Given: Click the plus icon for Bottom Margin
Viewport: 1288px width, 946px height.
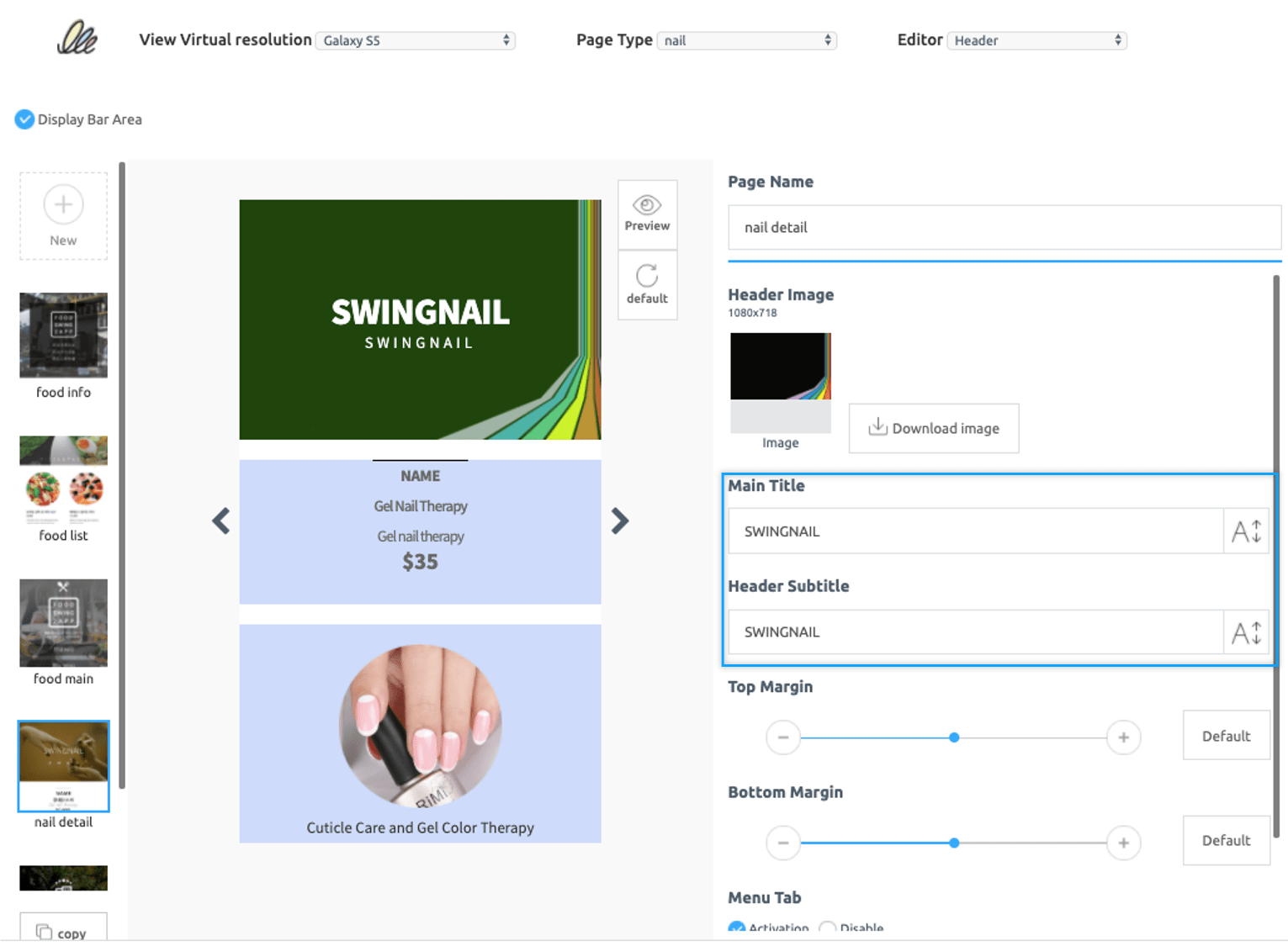Looking at the screenshot, I should (x=1123, y=843).
